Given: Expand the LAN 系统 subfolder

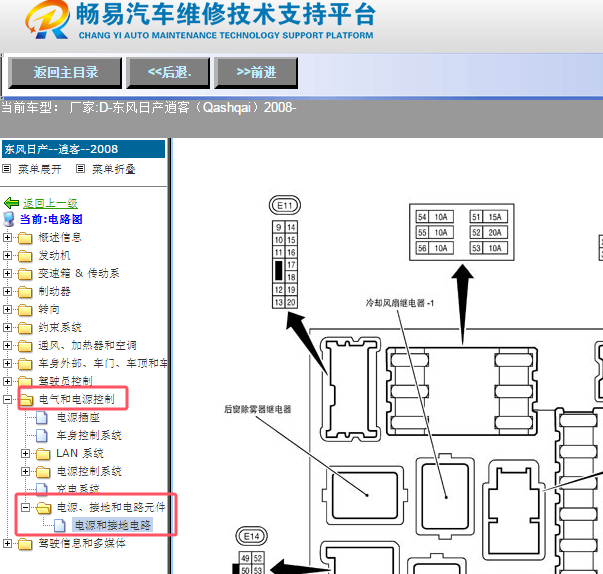Looking at the screenshot, I should coord(25,454).
